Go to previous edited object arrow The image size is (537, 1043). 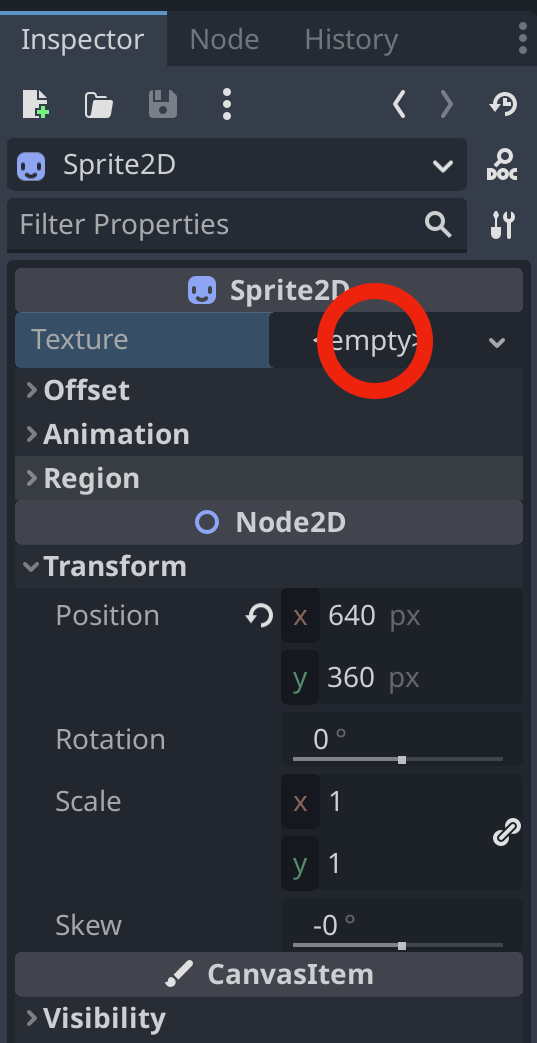(x=399, y=104)
